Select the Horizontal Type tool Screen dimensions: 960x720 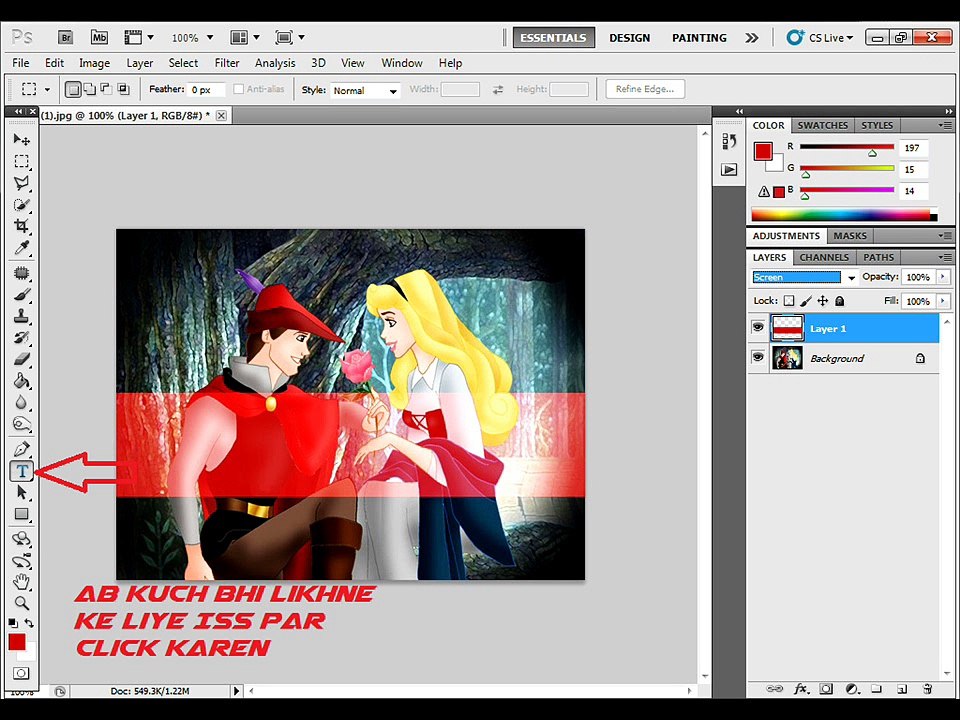click(21, 471)
